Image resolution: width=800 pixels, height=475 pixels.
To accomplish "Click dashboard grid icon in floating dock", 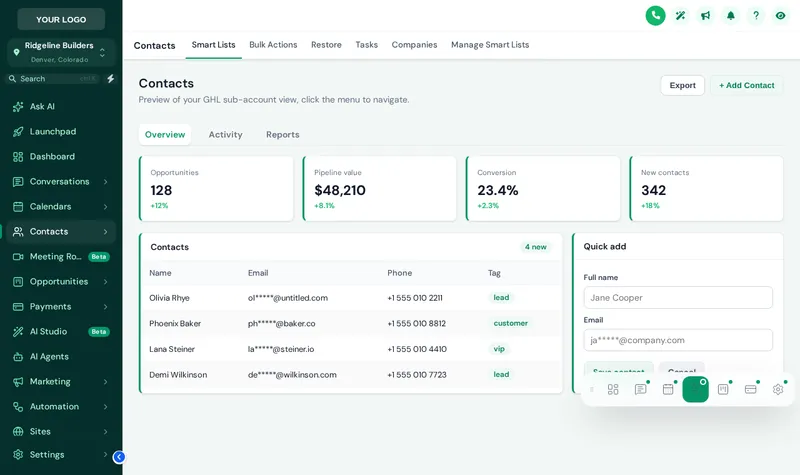I will point(613,389).
